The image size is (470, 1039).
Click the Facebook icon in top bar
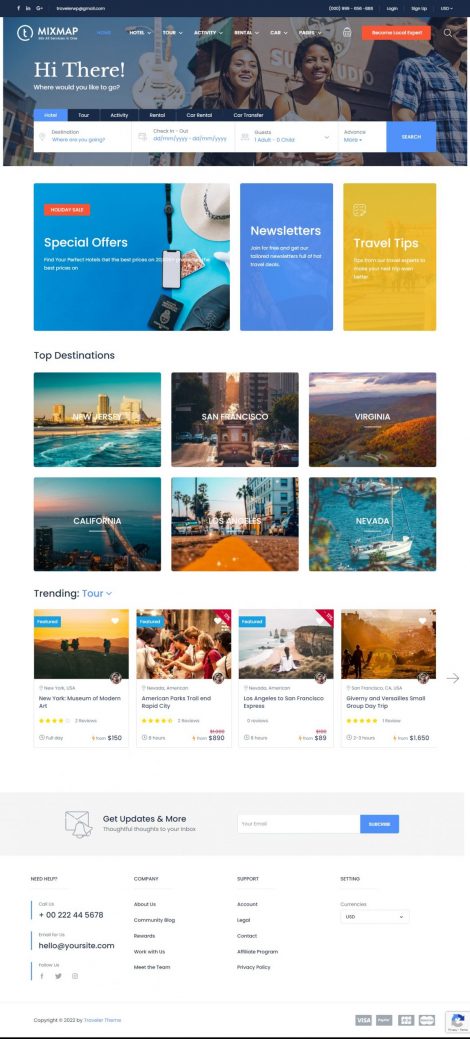click(18, 9)
